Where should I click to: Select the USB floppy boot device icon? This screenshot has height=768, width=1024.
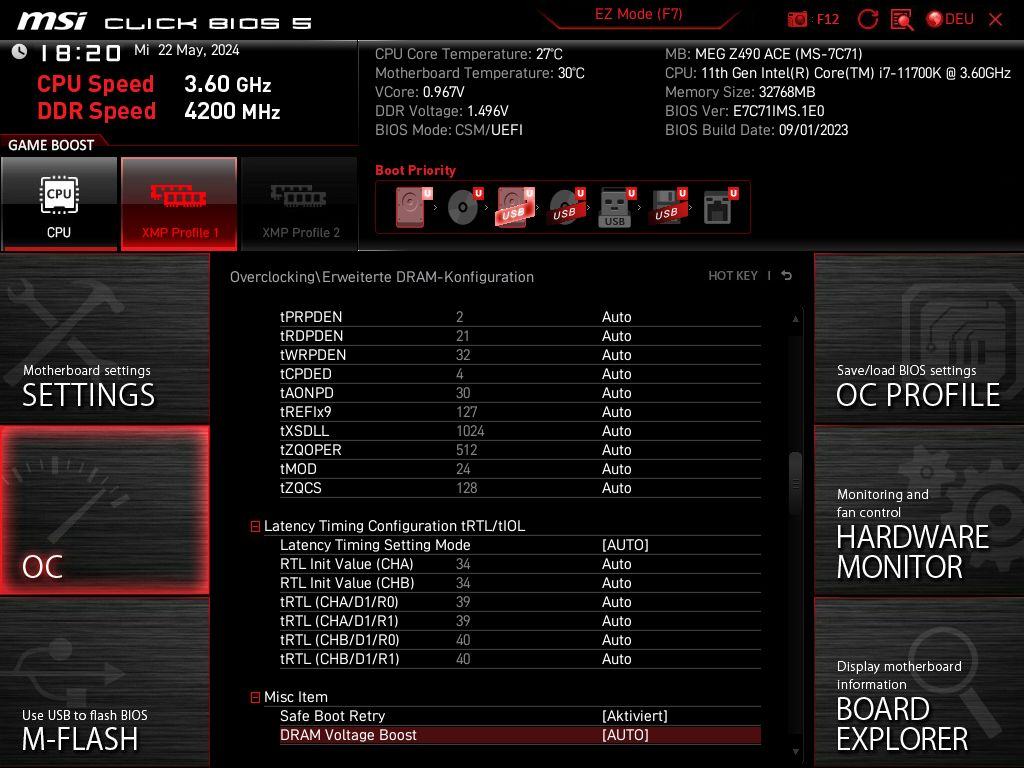point(667,207)
